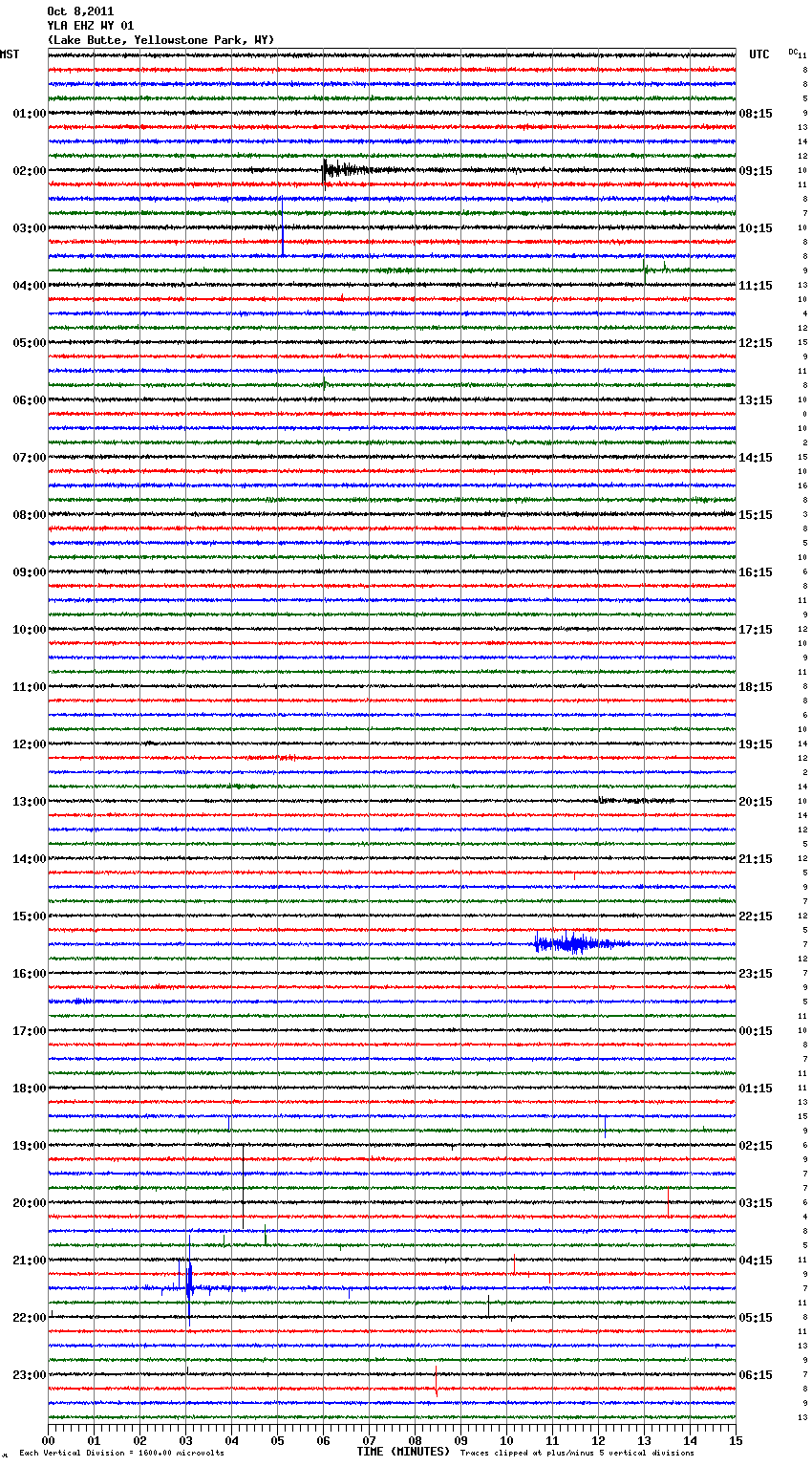Click the 'UTC' timezone label
Viewport: 812px width, 1466px height.
coord(759,54)
